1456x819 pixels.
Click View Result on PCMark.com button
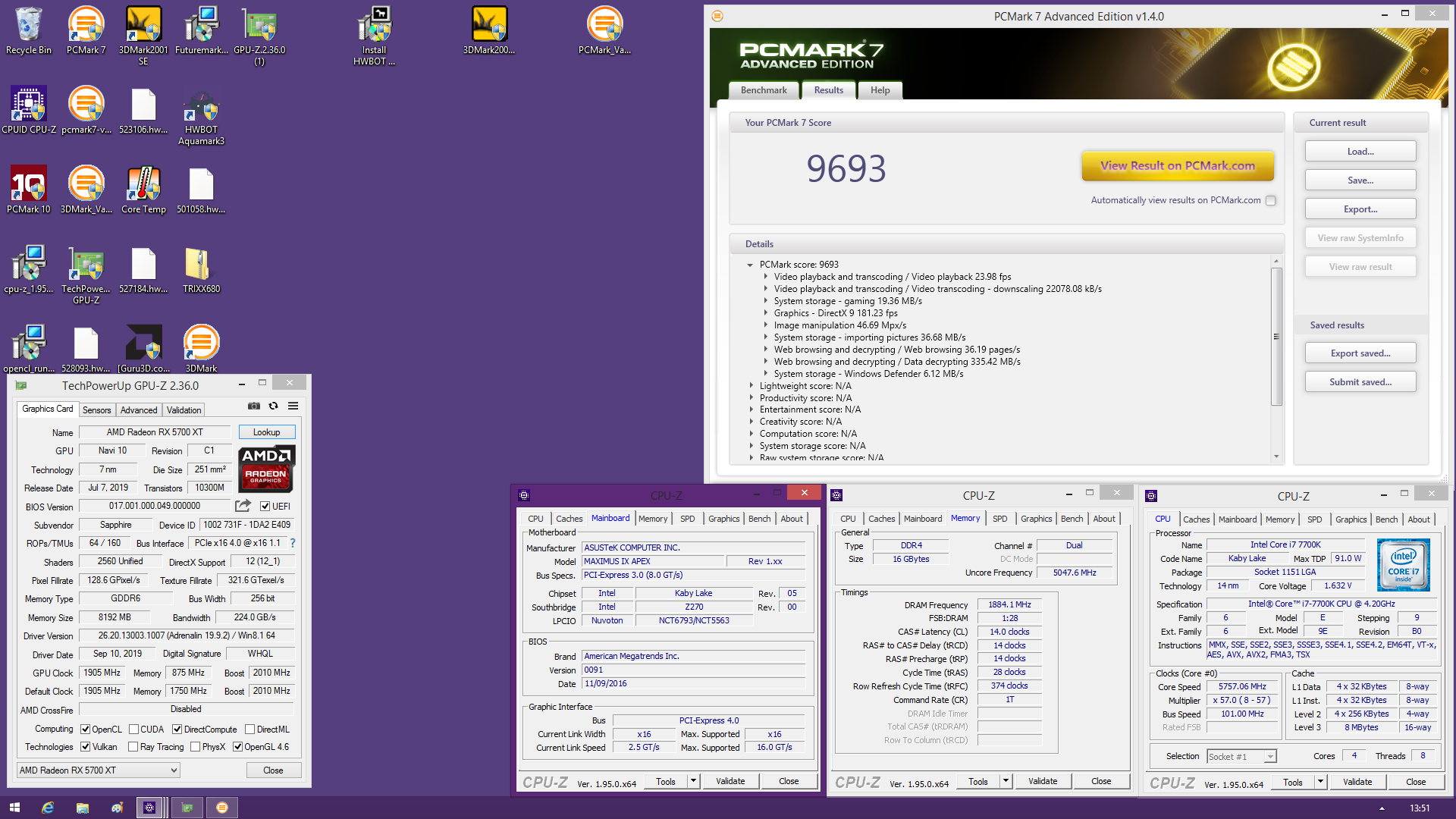pyautogui.click(x=1177, y=166)
